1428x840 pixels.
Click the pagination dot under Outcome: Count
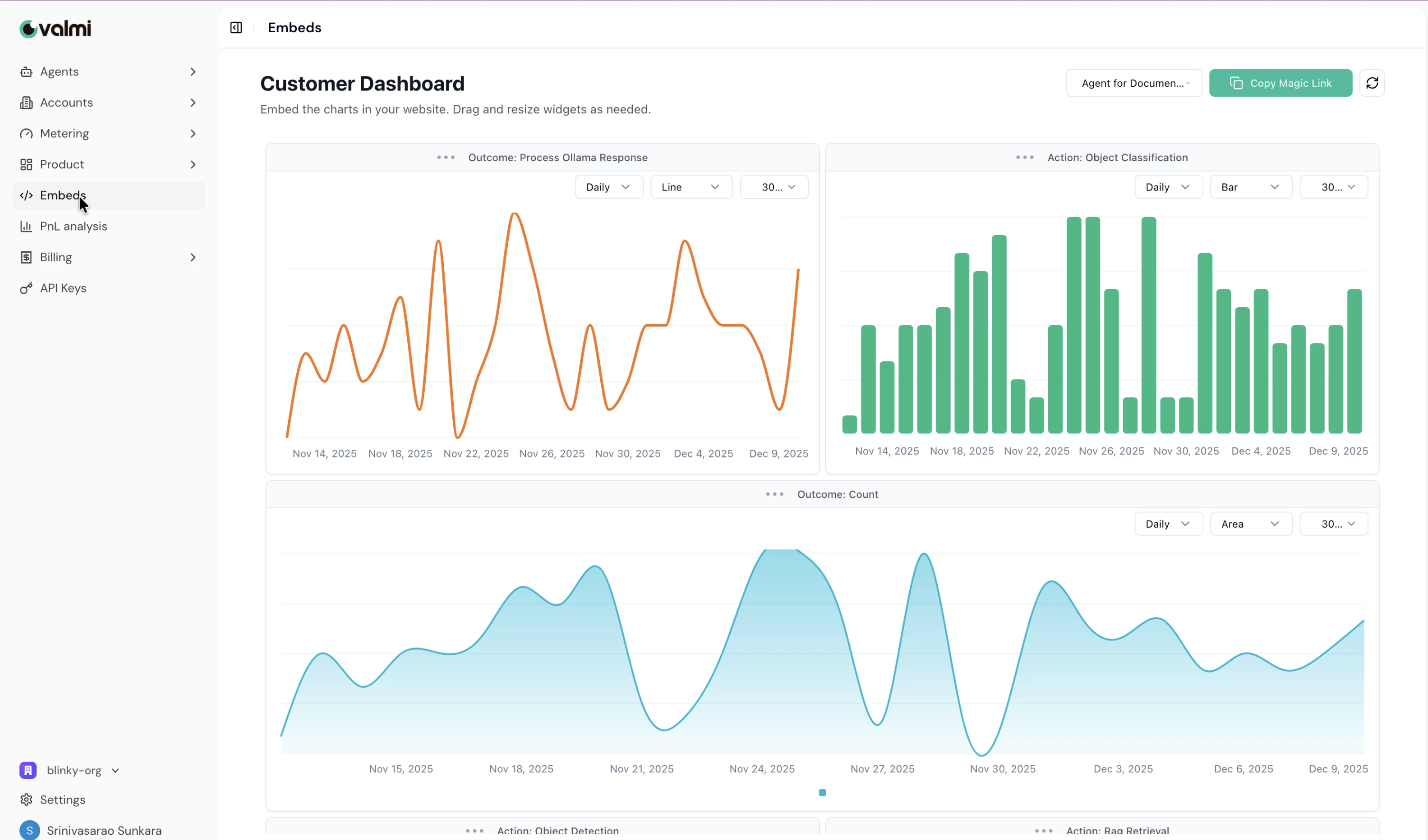pos(822,793)
